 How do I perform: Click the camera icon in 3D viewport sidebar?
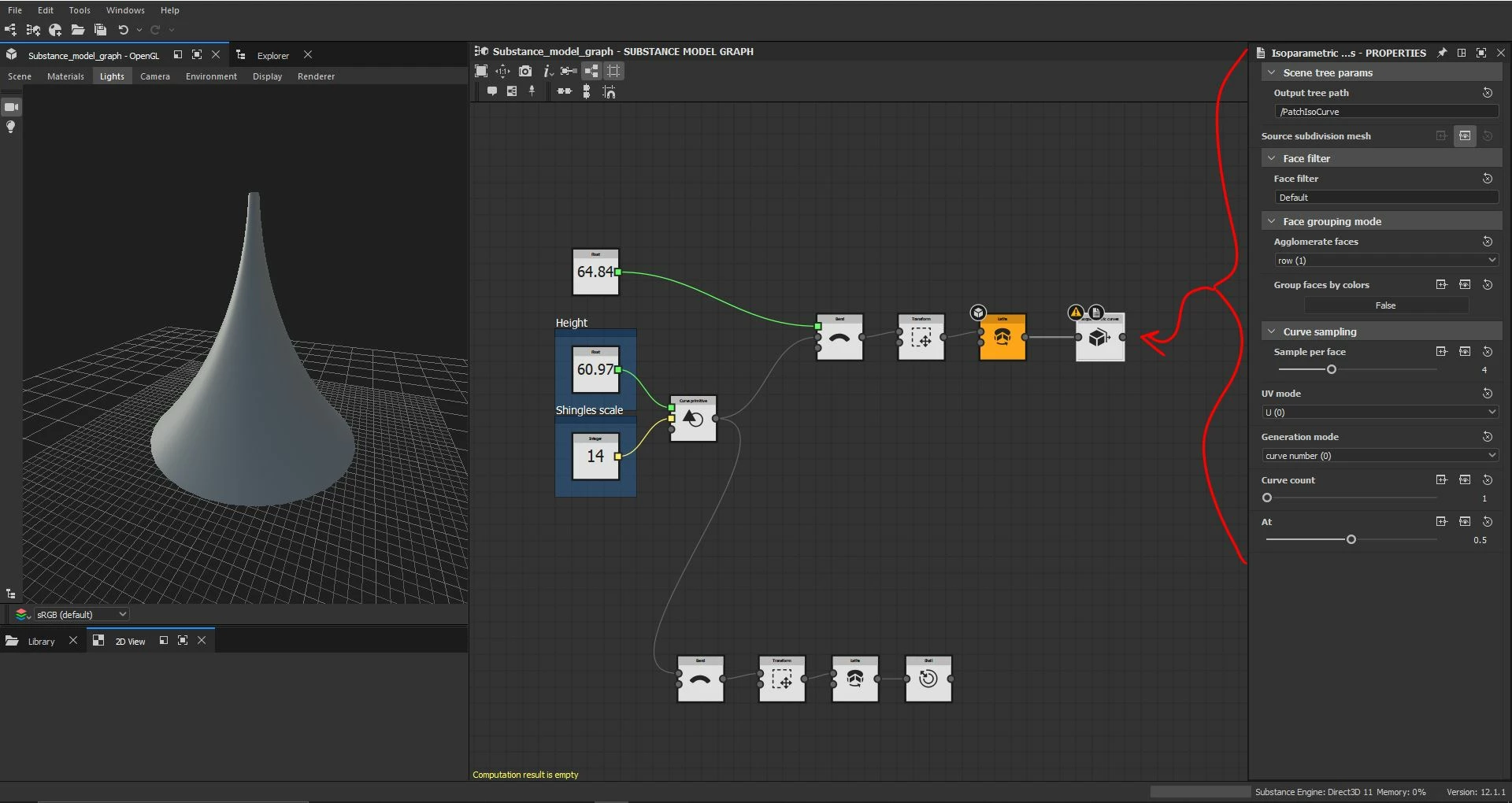coord(11,106)
